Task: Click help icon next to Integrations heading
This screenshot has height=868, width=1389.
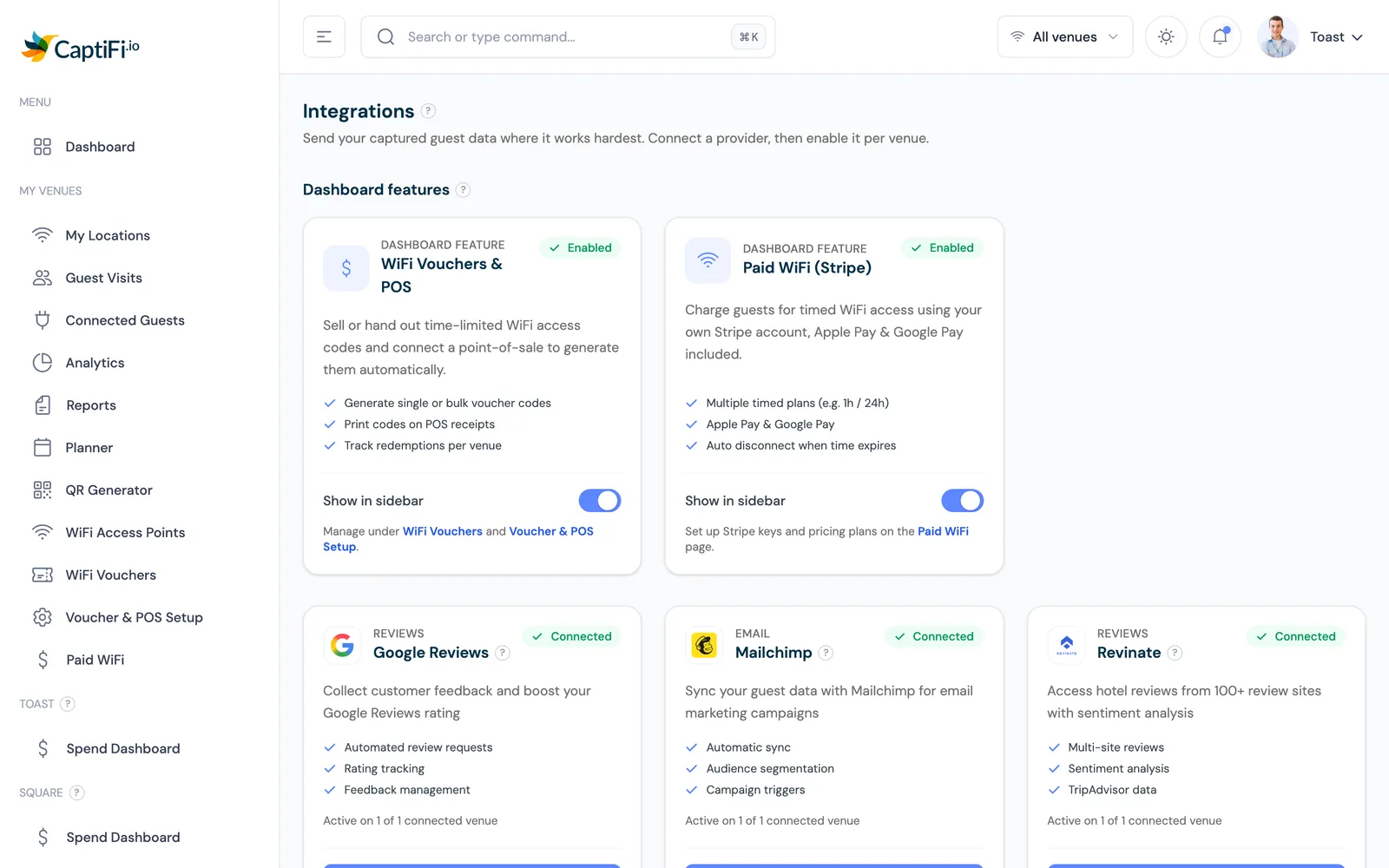Action: (x=428, y=111)
